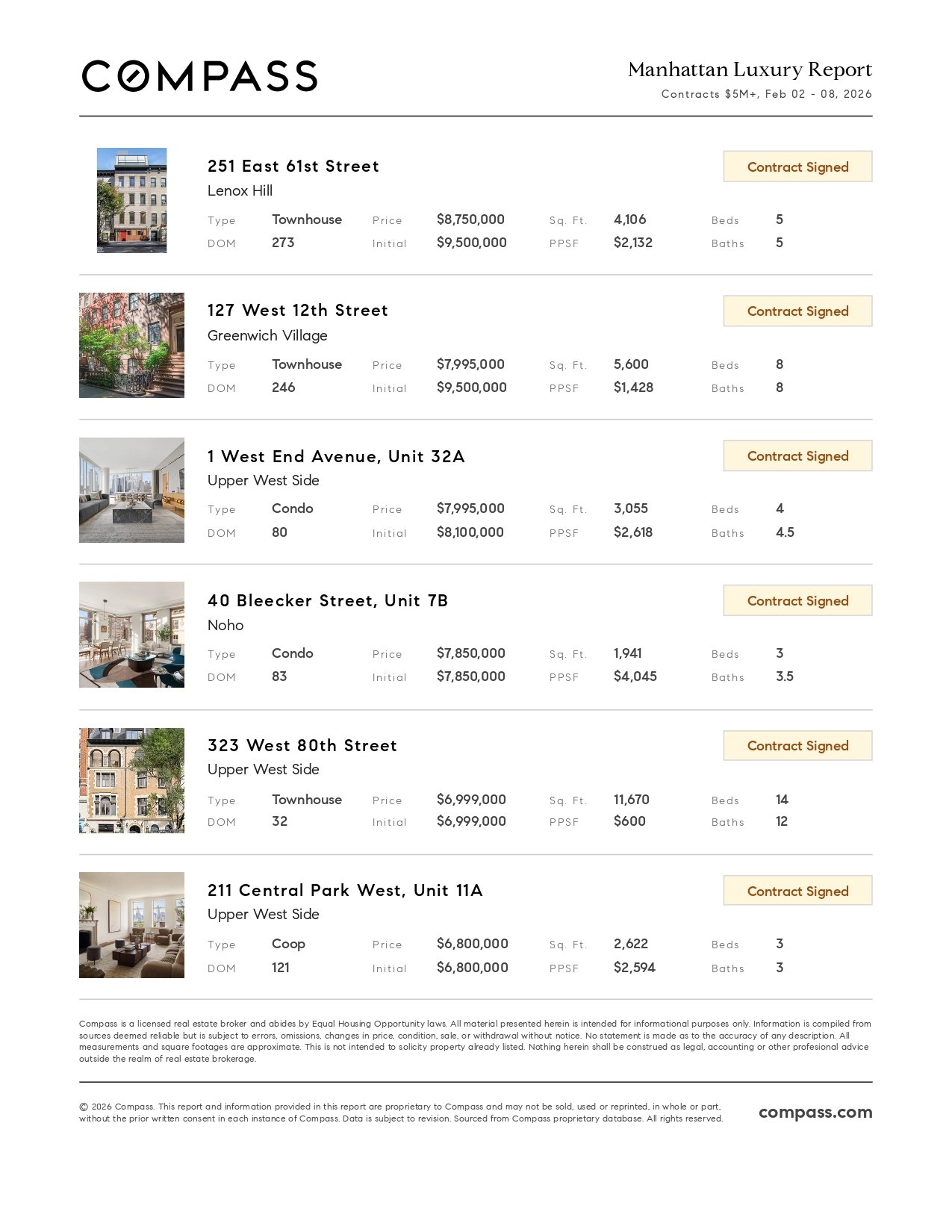Open the 127 West 12th Street photo

[131, 345]
